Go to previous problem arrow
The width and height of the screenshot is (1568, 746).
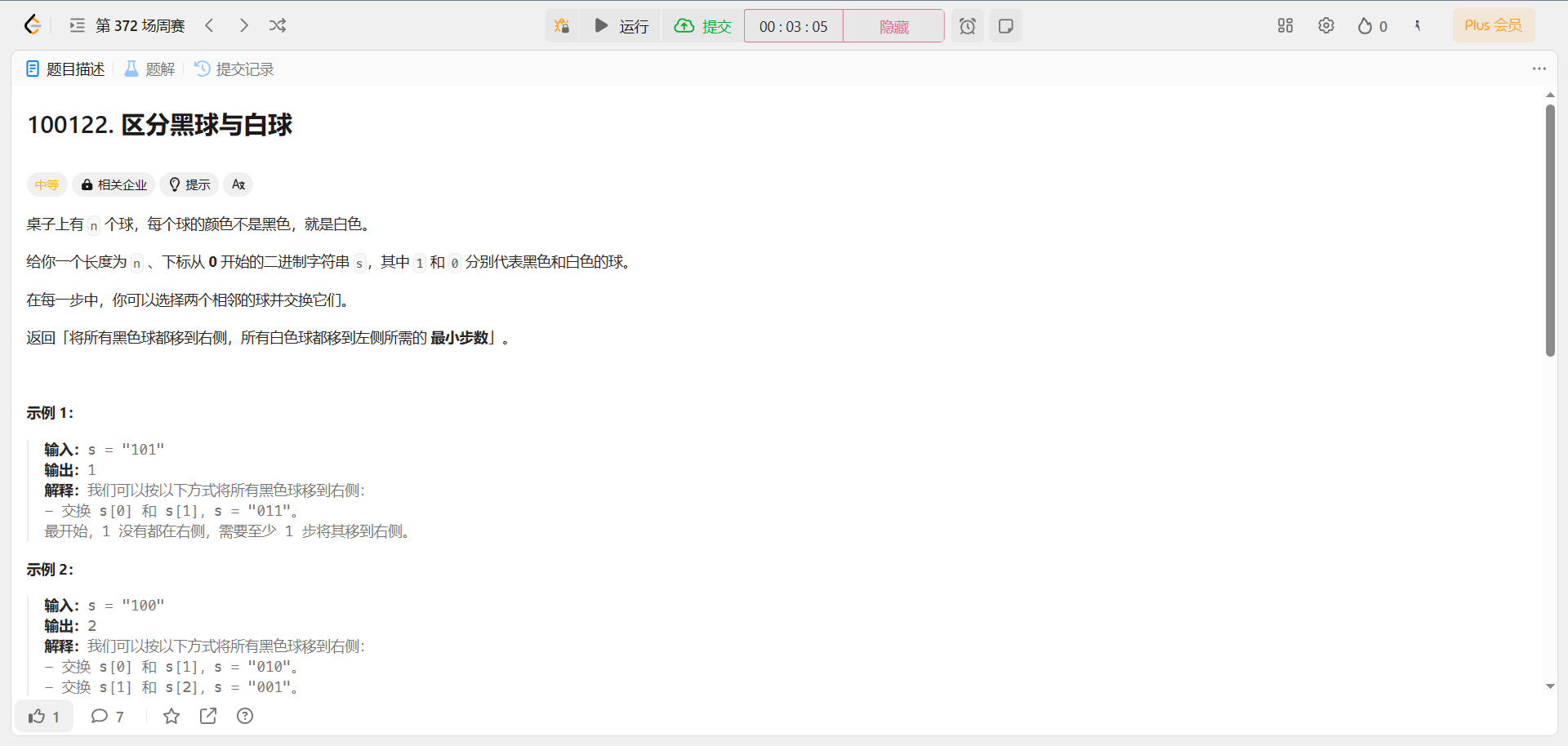coord(209,25)
